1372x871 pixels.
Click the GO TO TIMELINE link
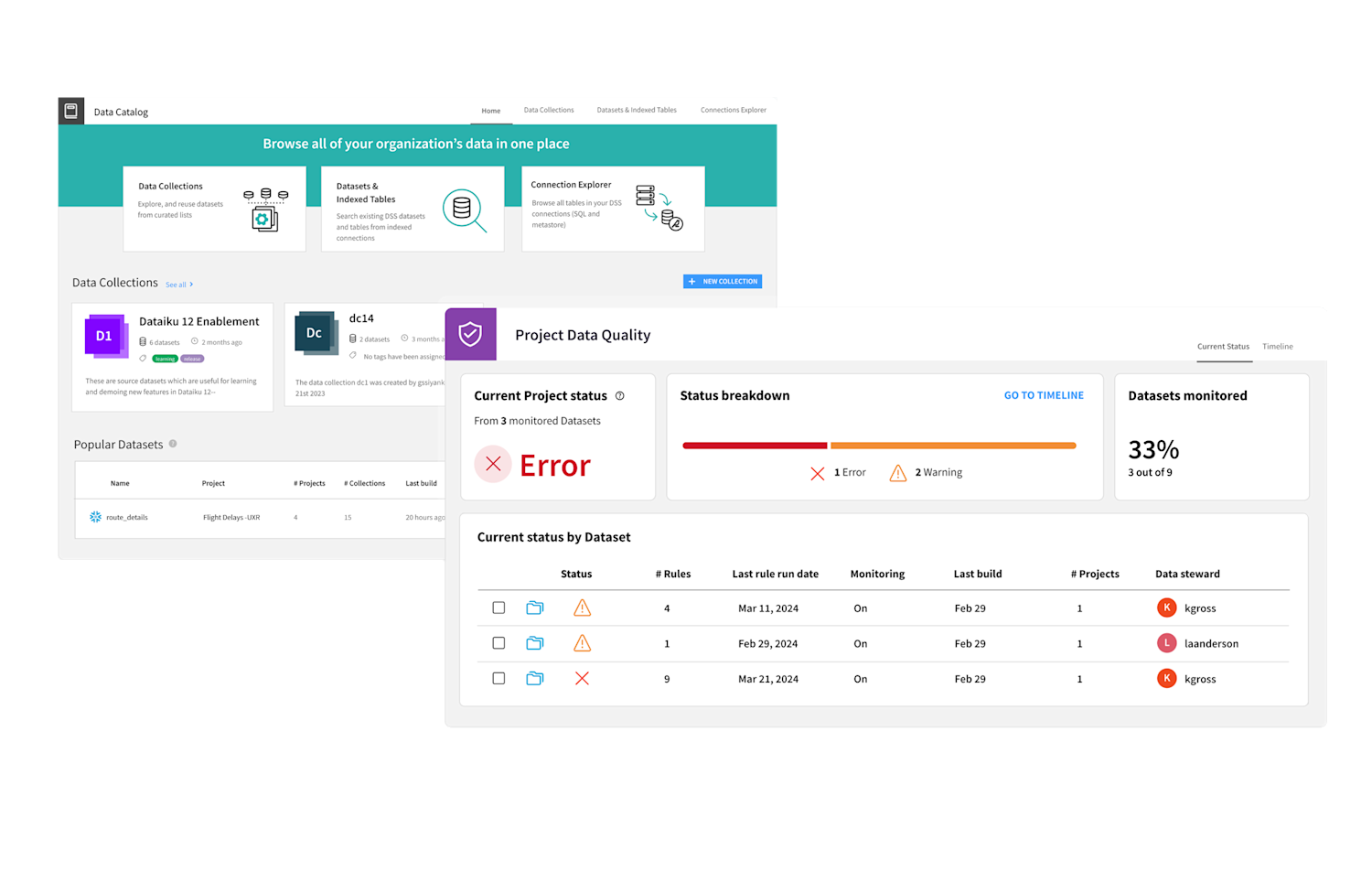[1044, 395]
